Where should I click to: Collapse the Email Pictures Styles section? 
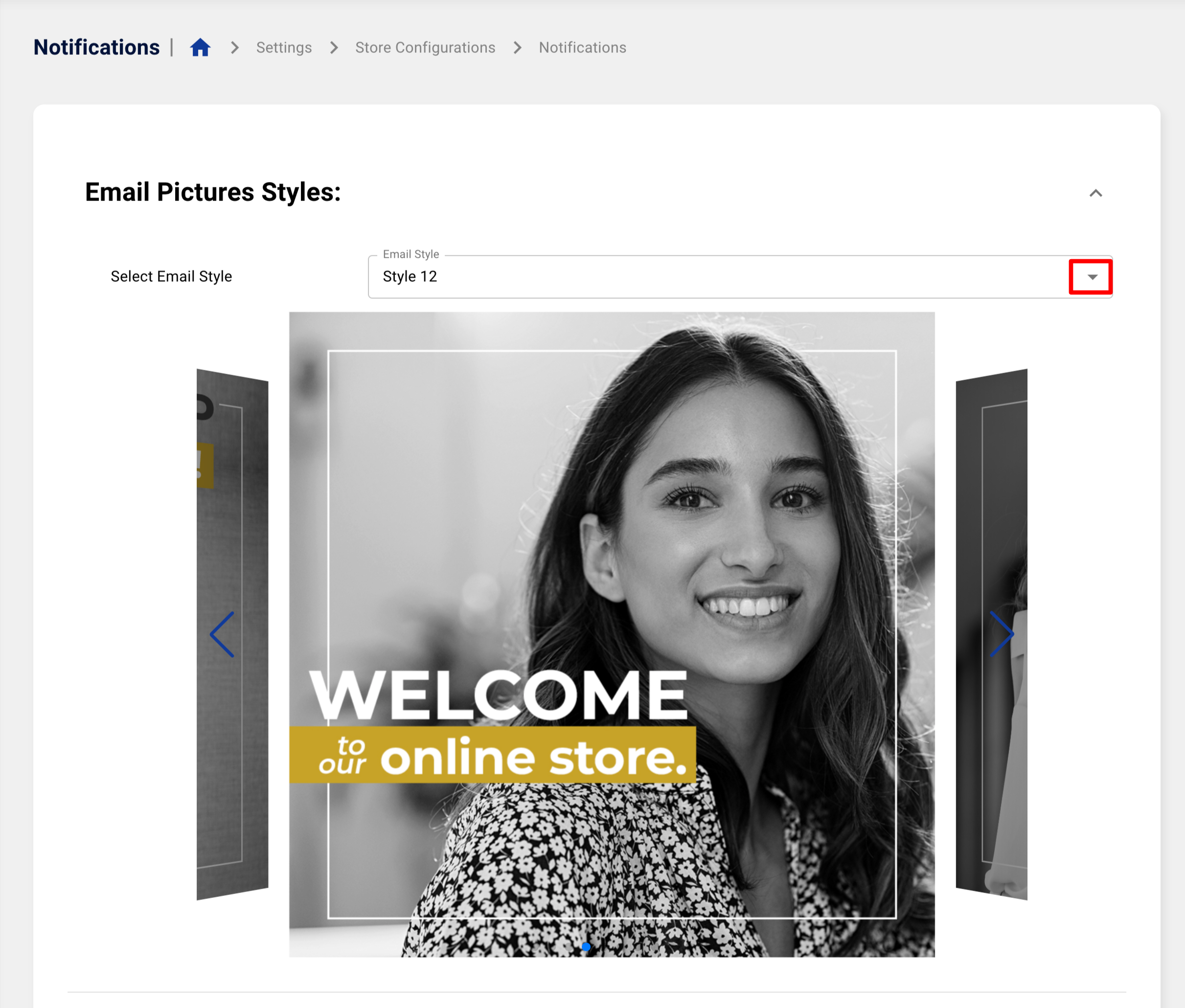(1095, 193)
